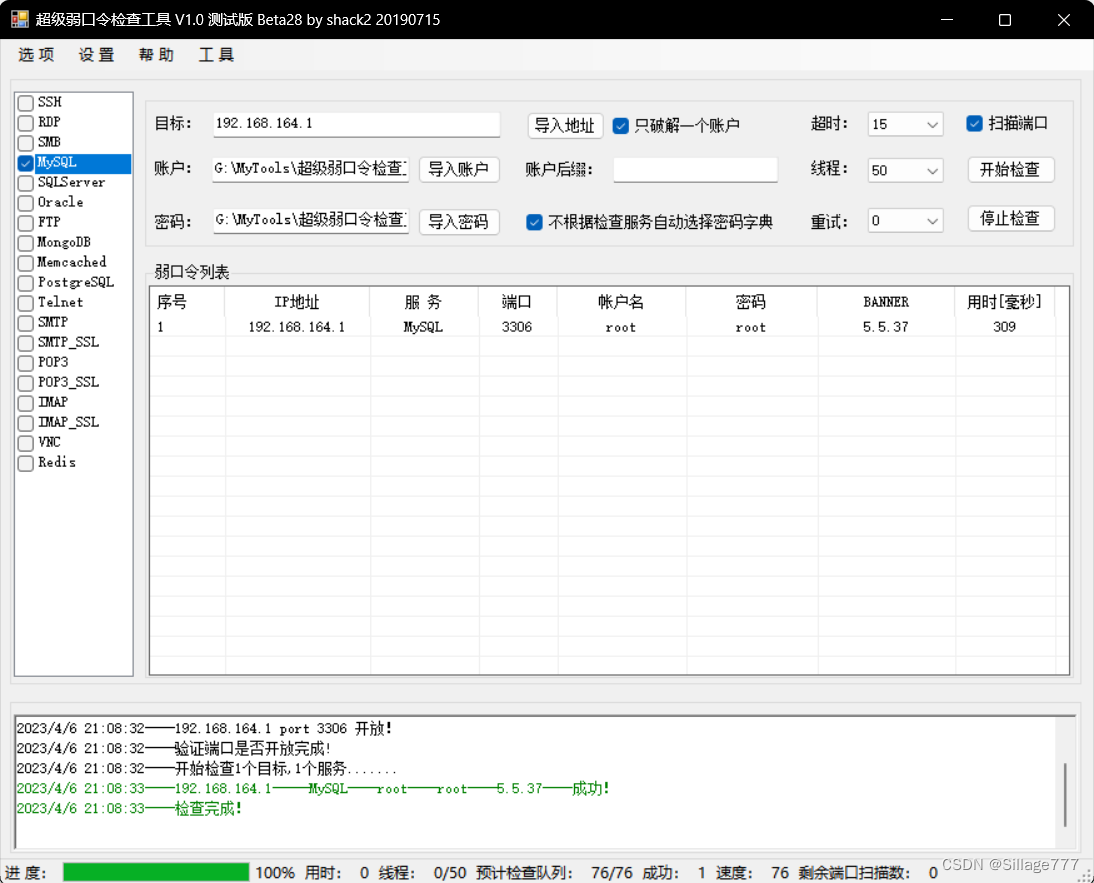Enable the Redis service checkbox

click(26, 463)
